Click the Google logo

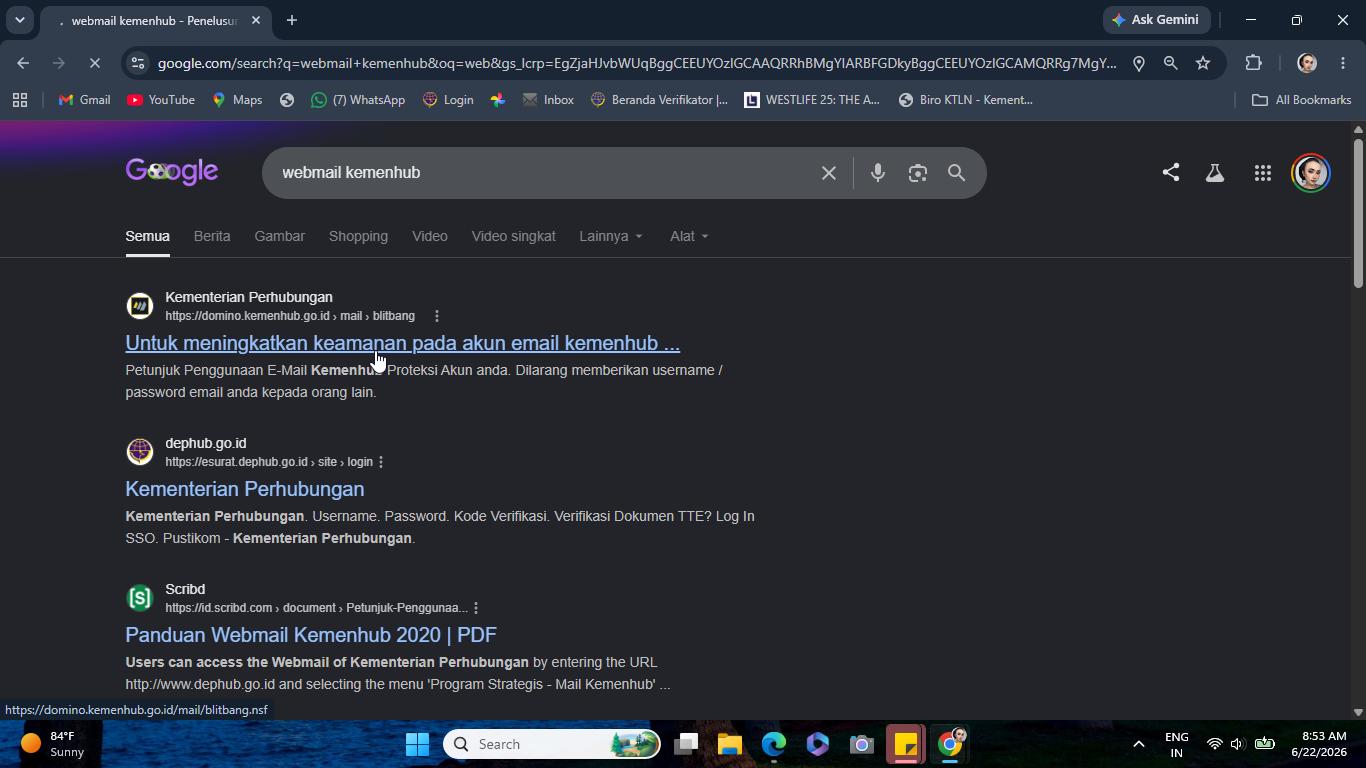click(x=172, y=172)
